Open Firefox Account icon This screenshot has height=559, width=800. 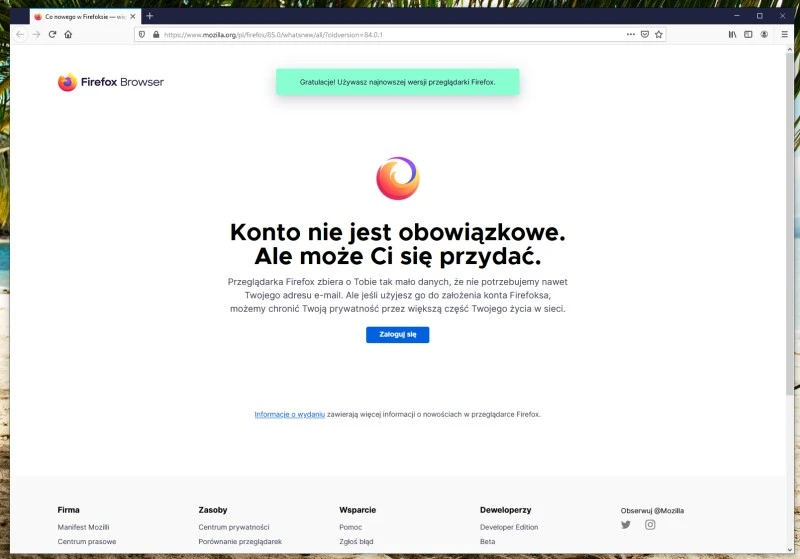coord(764,35)
